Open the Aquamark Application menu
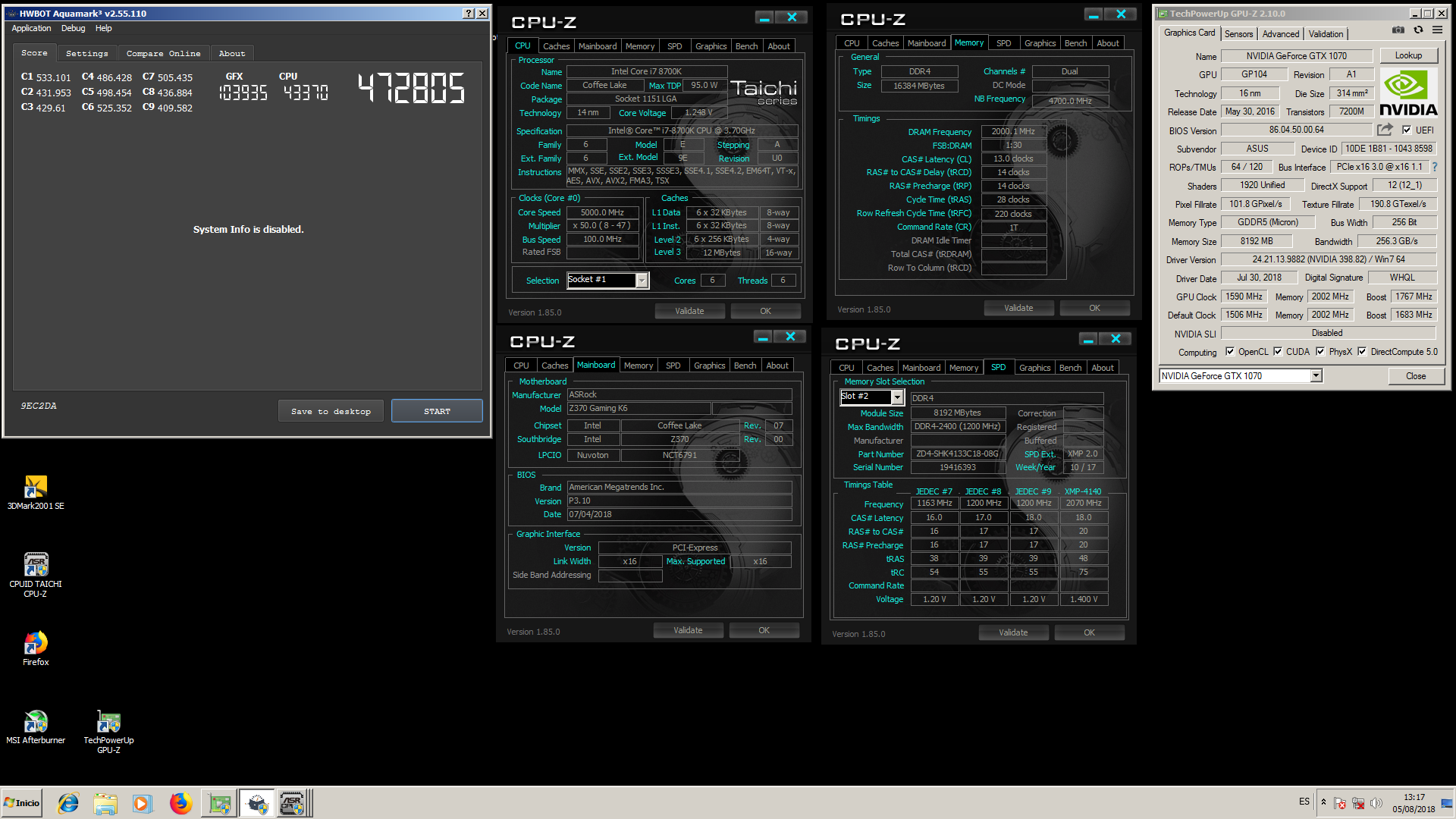The height and width of the screenshot is (819, 1456). pos(31,28)
